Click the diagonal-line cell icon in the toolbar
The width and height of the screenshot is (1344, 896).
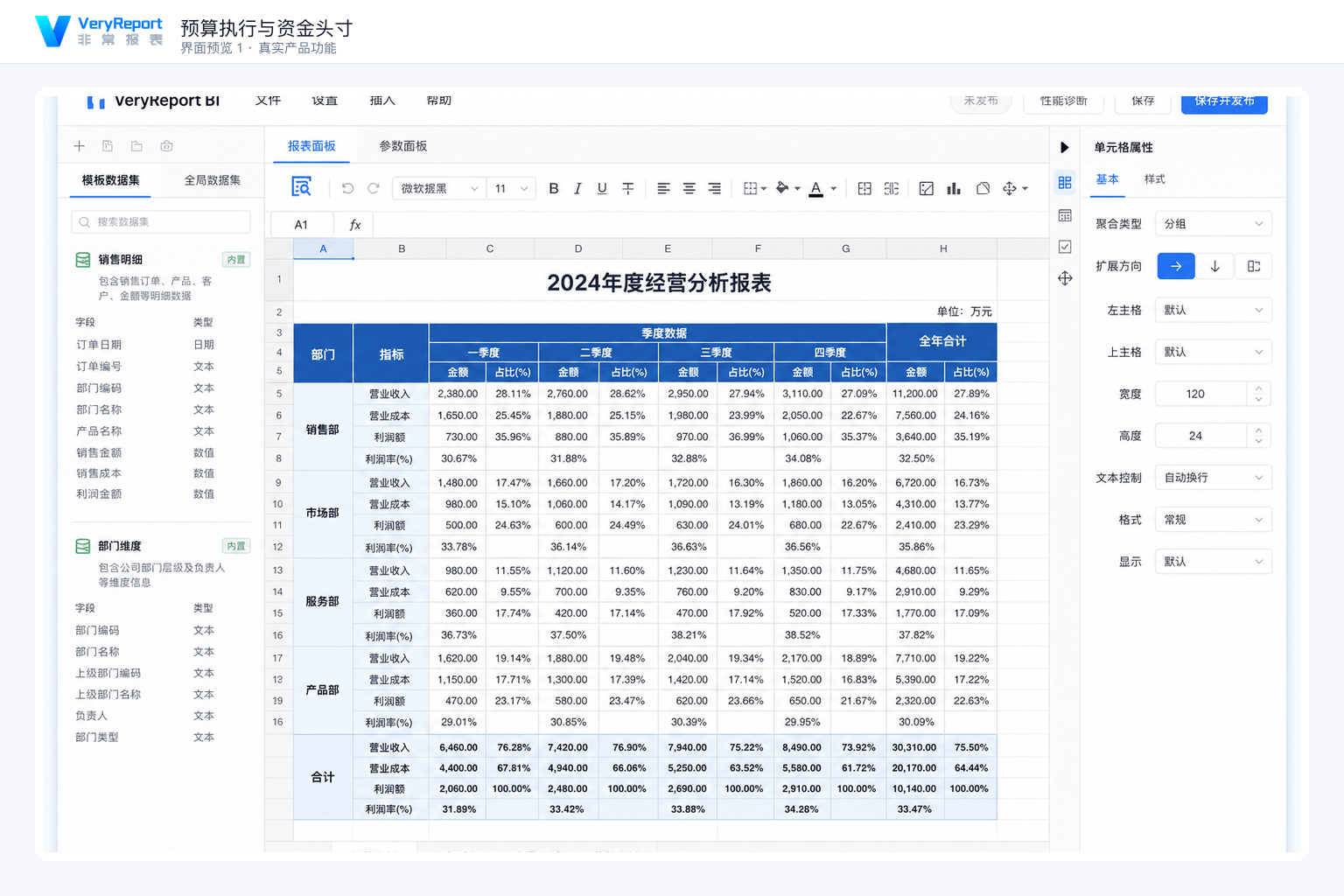[x=983, y=188]
